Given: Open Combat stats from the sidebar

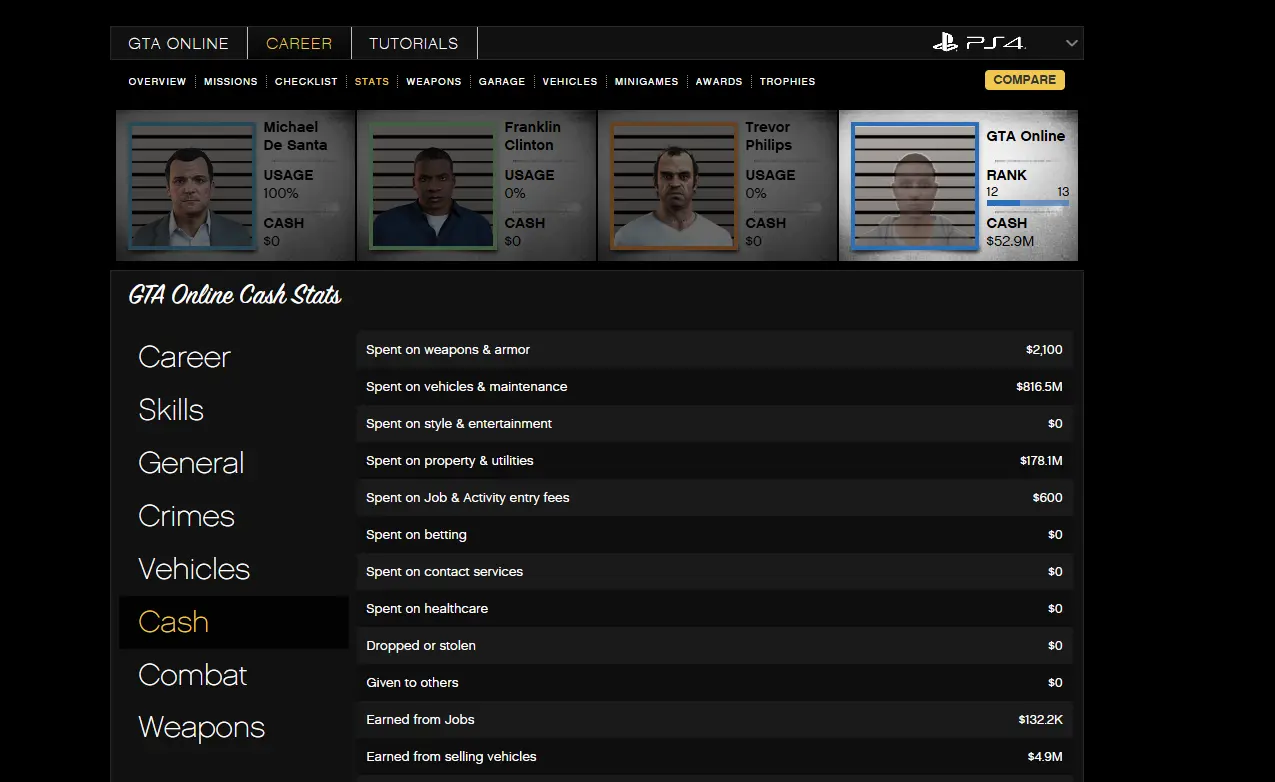Looking at the screenshot, I should (192, 675).
